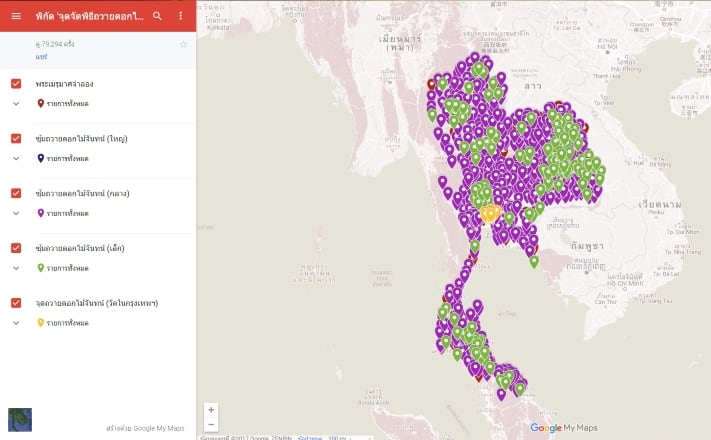
Task: Open the three-dot more options menu
Action: (180, 16)
